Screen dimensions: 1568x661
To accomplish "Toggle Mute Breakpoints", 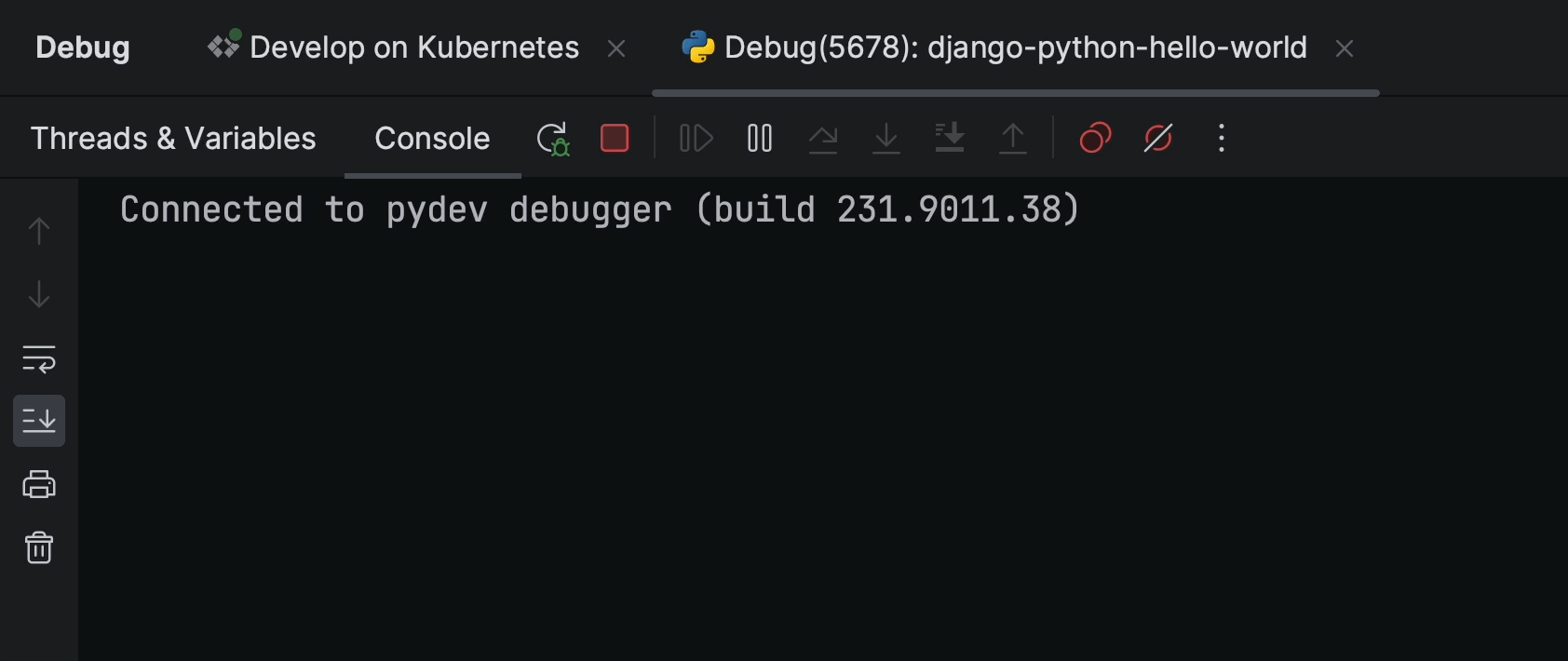I will pyautogui.click(x=1158, y=139).
